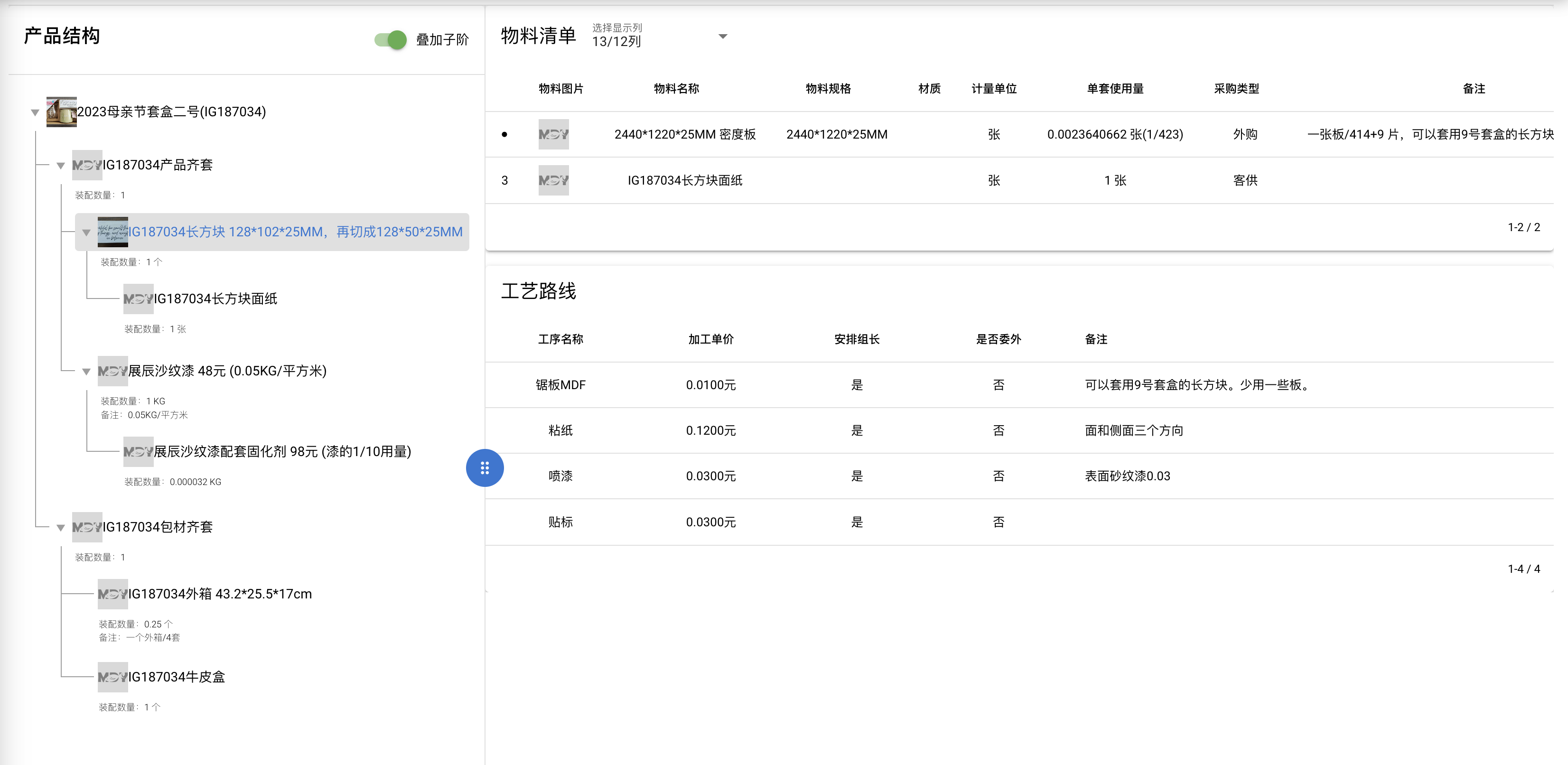1568x765 pixels.
Task: Click the 物料名称 column header
Action: (676, 89)
